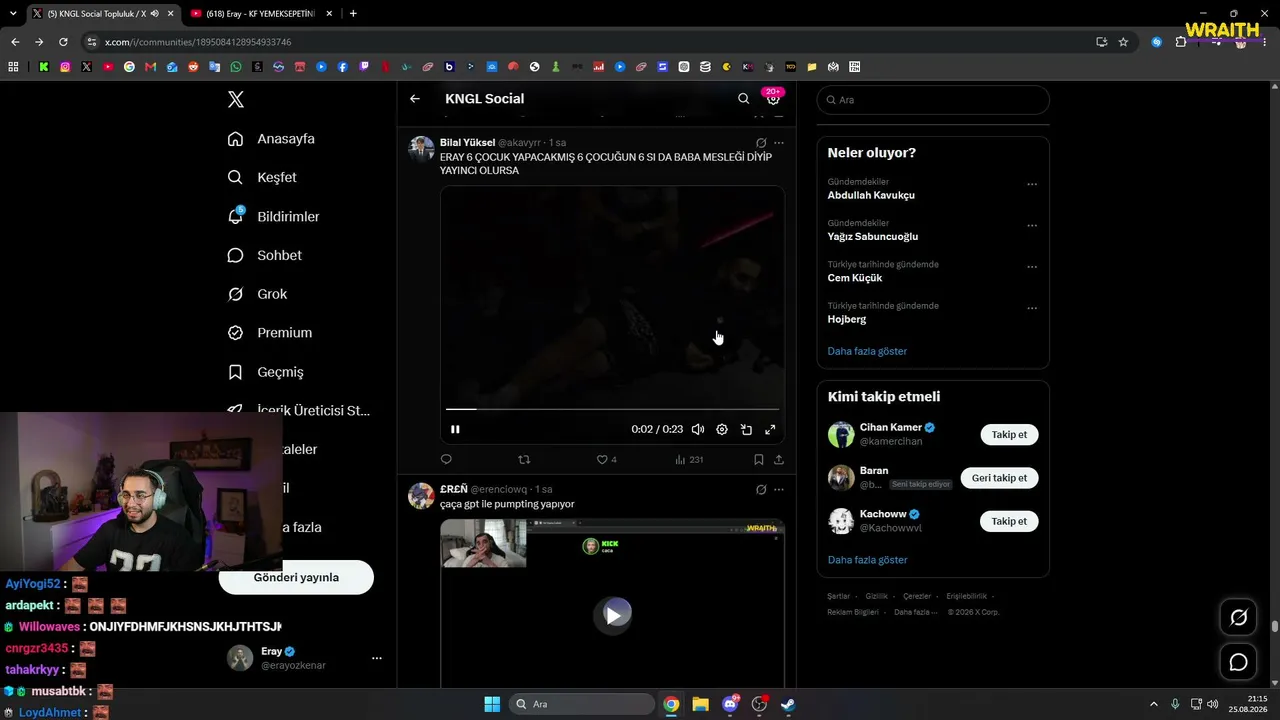Image resolution: width=1280 pixels, height=720 pixels.
Task: Share Bilal Yüksel's post
Action: (x=779, y=460)
